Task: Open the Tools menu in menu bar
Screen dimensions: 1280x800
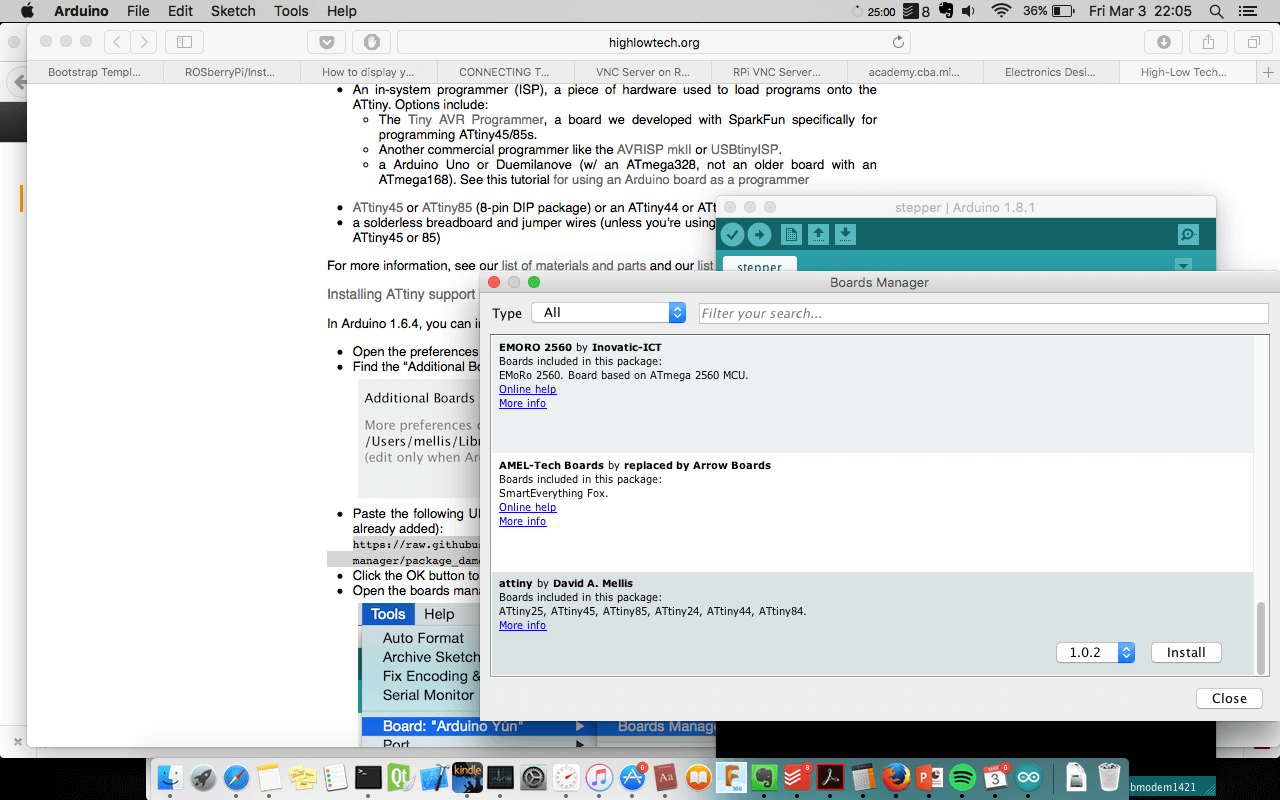Action: tap(291, 11)
